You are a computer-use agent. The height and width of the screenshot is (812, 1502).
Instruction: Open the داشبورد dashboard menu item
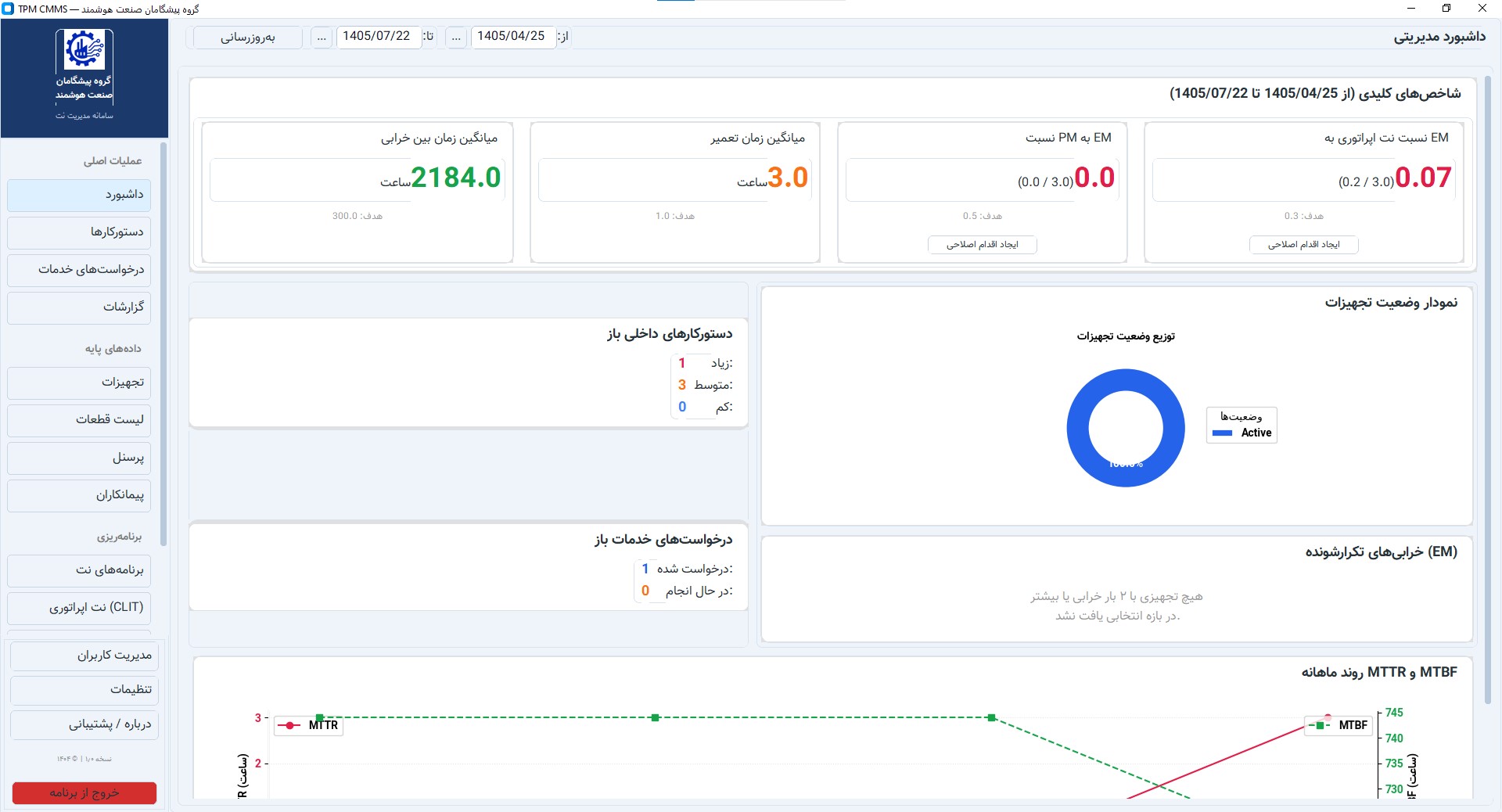[79, 195]
